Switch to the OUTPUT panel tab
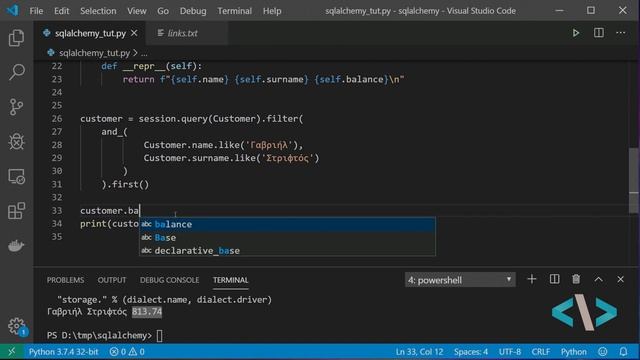The image size is (640, 360). coord(112,280)
